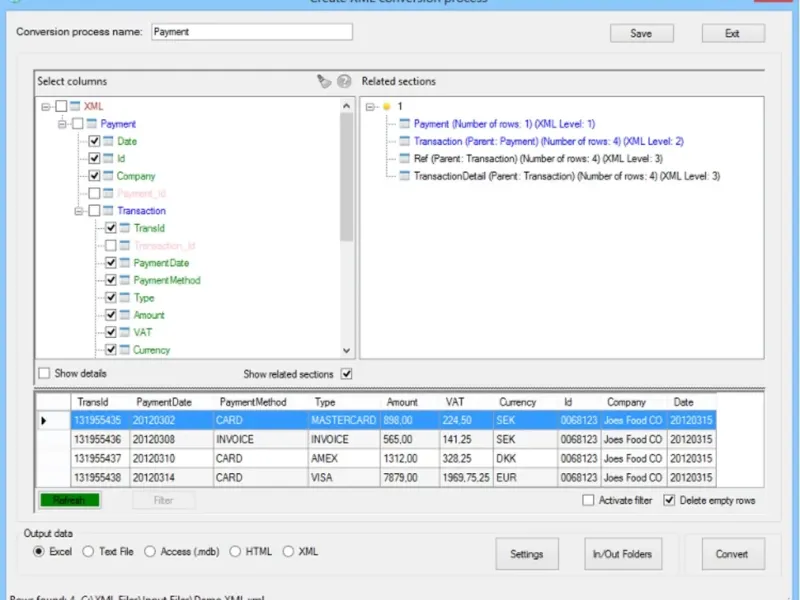The image size is (800, 600).
Task: Click the Conversion process name field
Action: click(250, 32)
